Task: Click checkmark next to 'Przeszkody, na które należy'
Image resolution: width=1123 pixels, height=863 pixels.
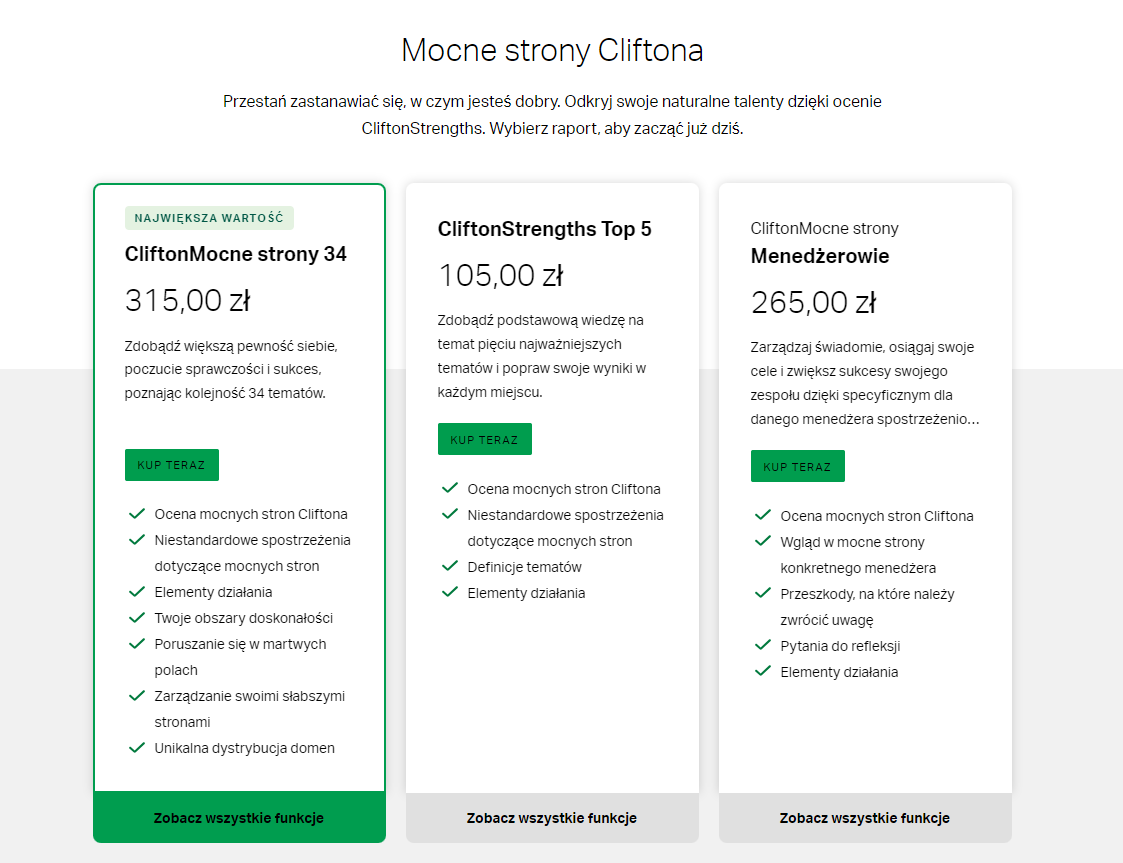Action: (763, 594)
